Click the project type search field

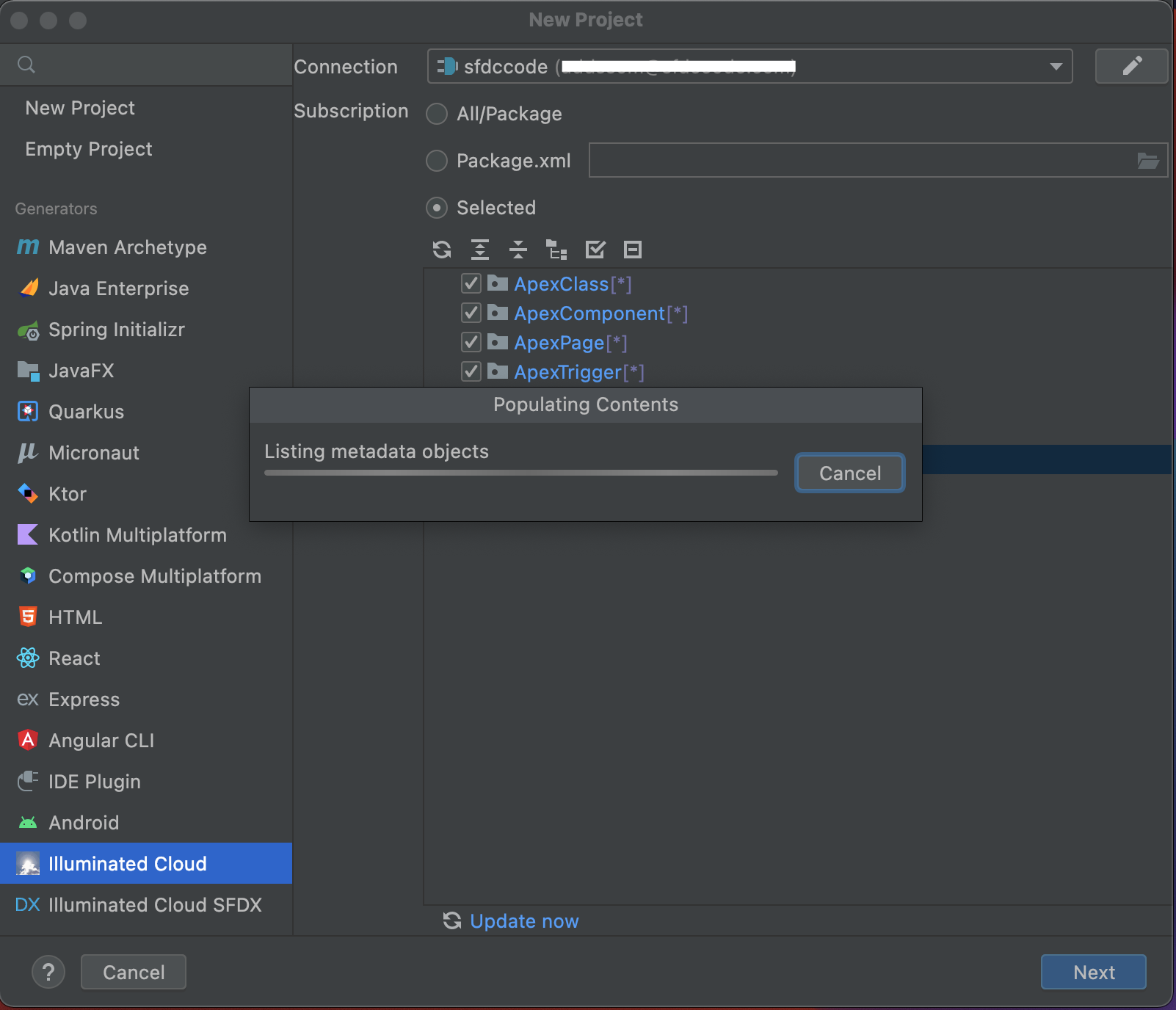[146, 65]
